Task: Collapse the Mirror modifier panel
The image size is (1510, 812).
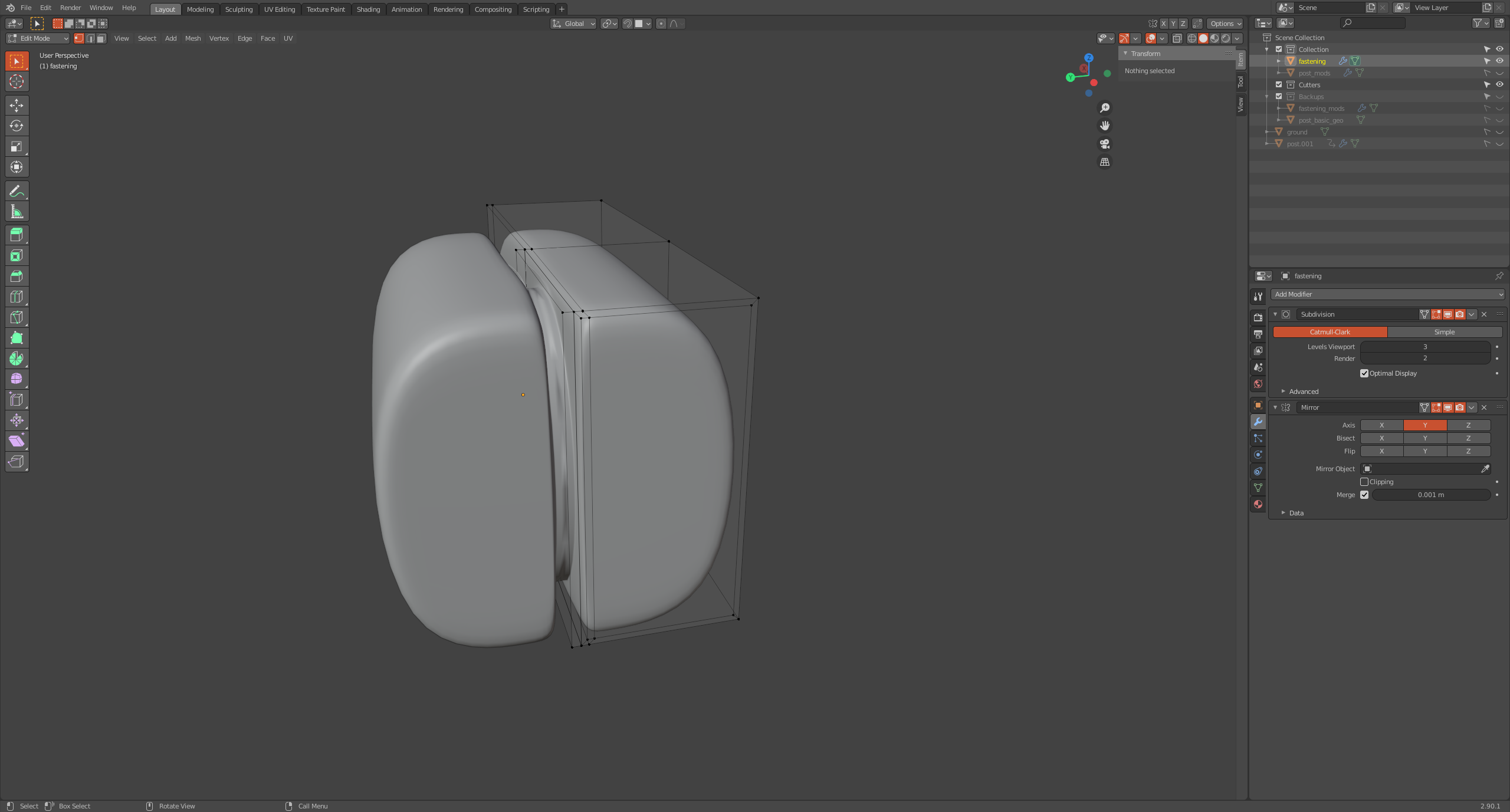Action: [1275, 407]
